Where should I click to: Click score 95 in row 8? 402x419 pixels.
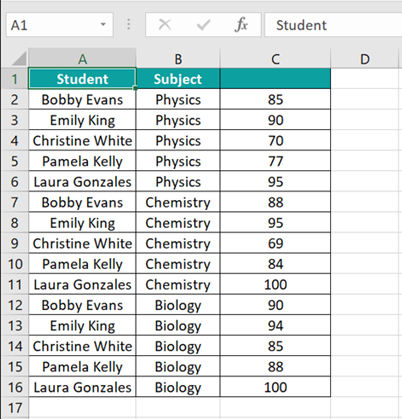(275, 223)
